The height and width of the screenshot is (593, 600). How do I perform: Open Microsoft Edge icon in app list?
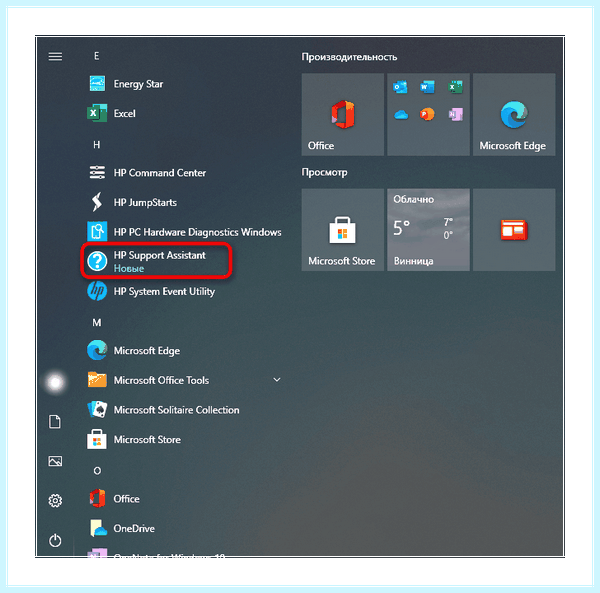(x=97, y=350)
